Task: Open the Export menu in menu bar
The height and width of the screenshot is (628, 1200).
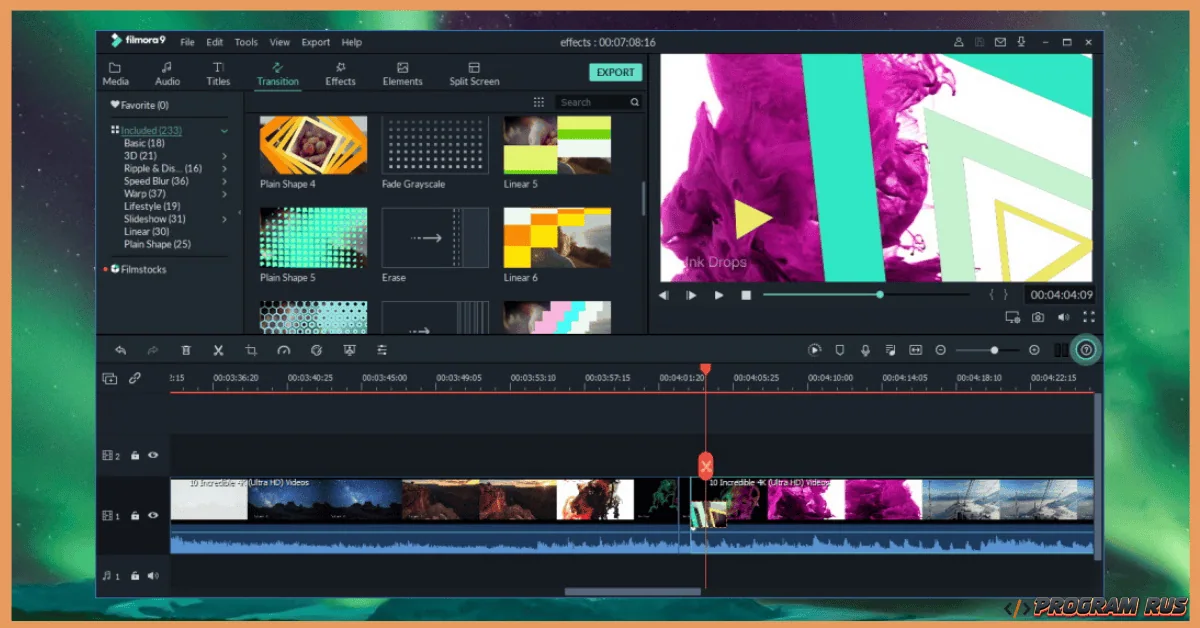Action: [x=315, y=43]
